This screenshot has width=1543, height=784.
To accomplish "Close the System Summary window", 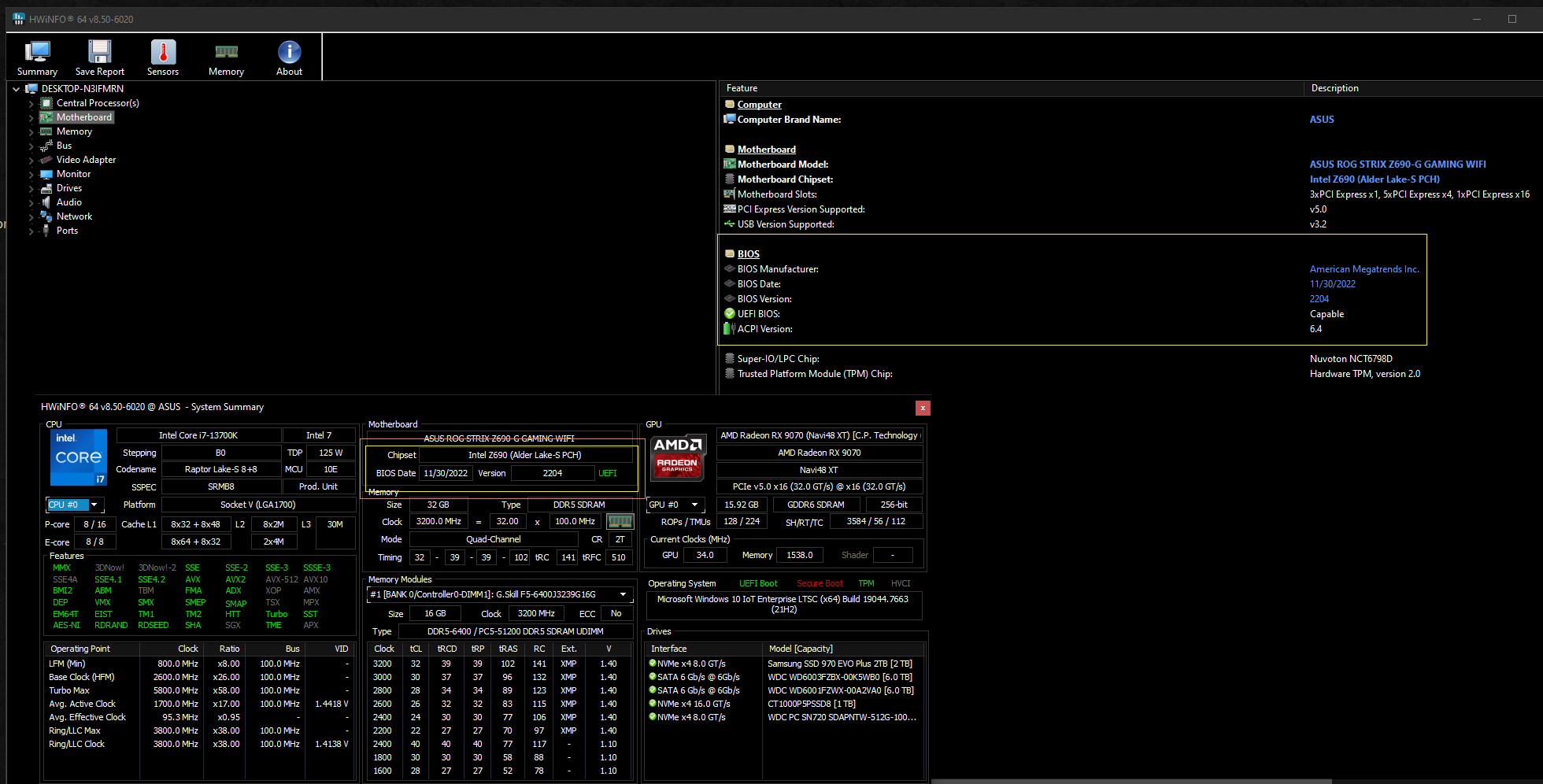I will point(923,408).
